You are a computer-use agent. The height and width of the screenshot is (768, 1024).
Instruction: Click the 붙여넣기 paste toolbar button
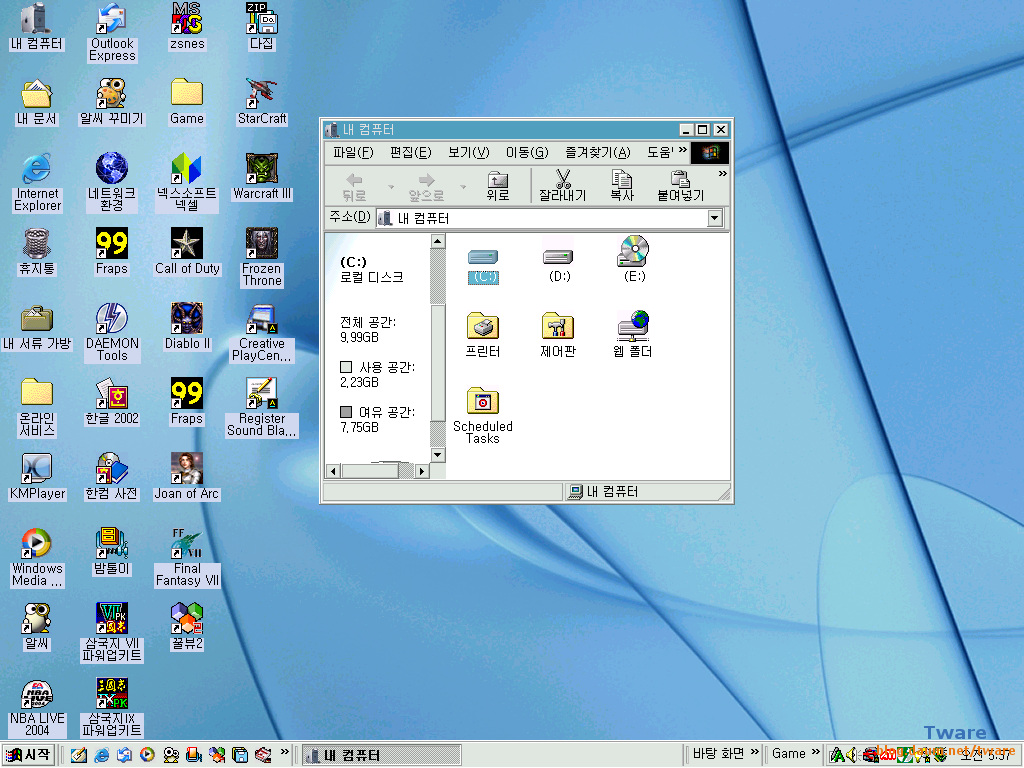tap(680, 187)
